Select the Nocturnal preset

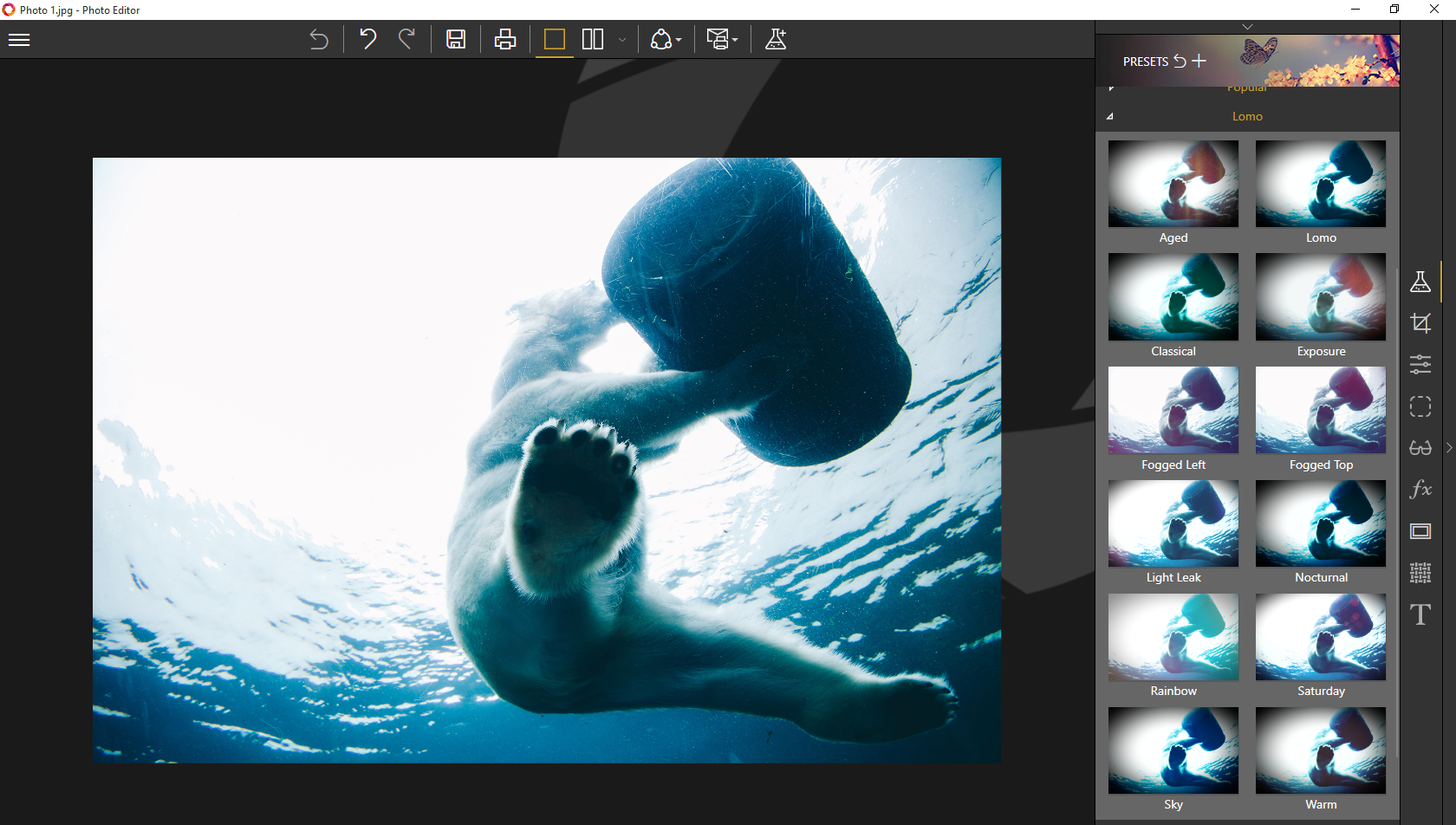click(1321, 523)
